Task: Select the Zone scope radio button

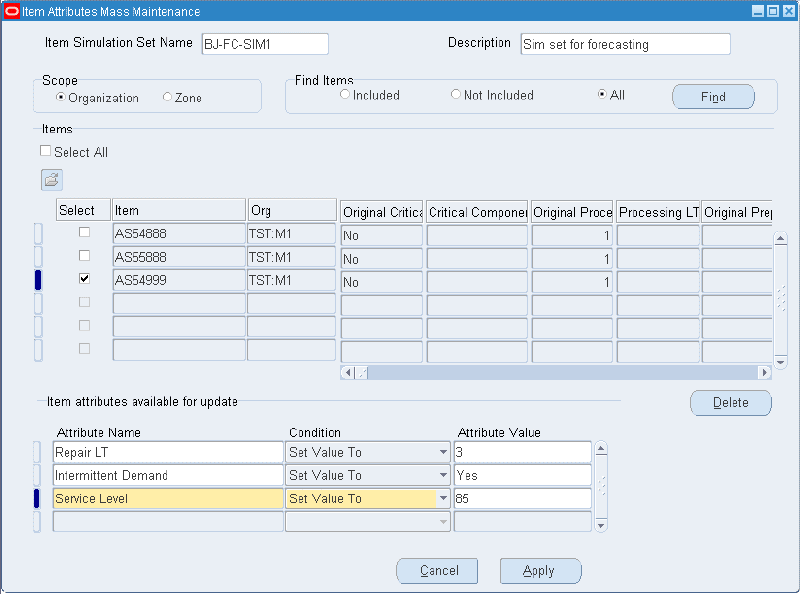Action: click(x=167, y=97)
